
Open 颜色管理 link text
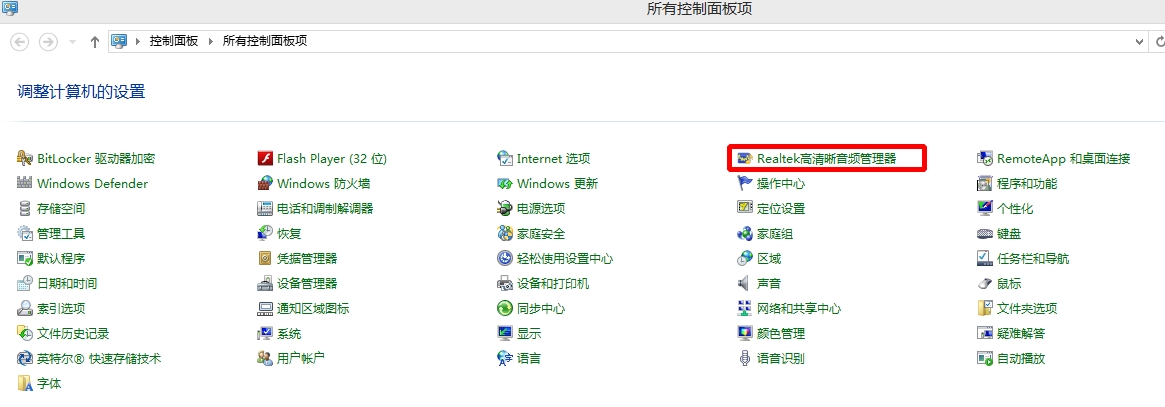click(x=781, y=334)
